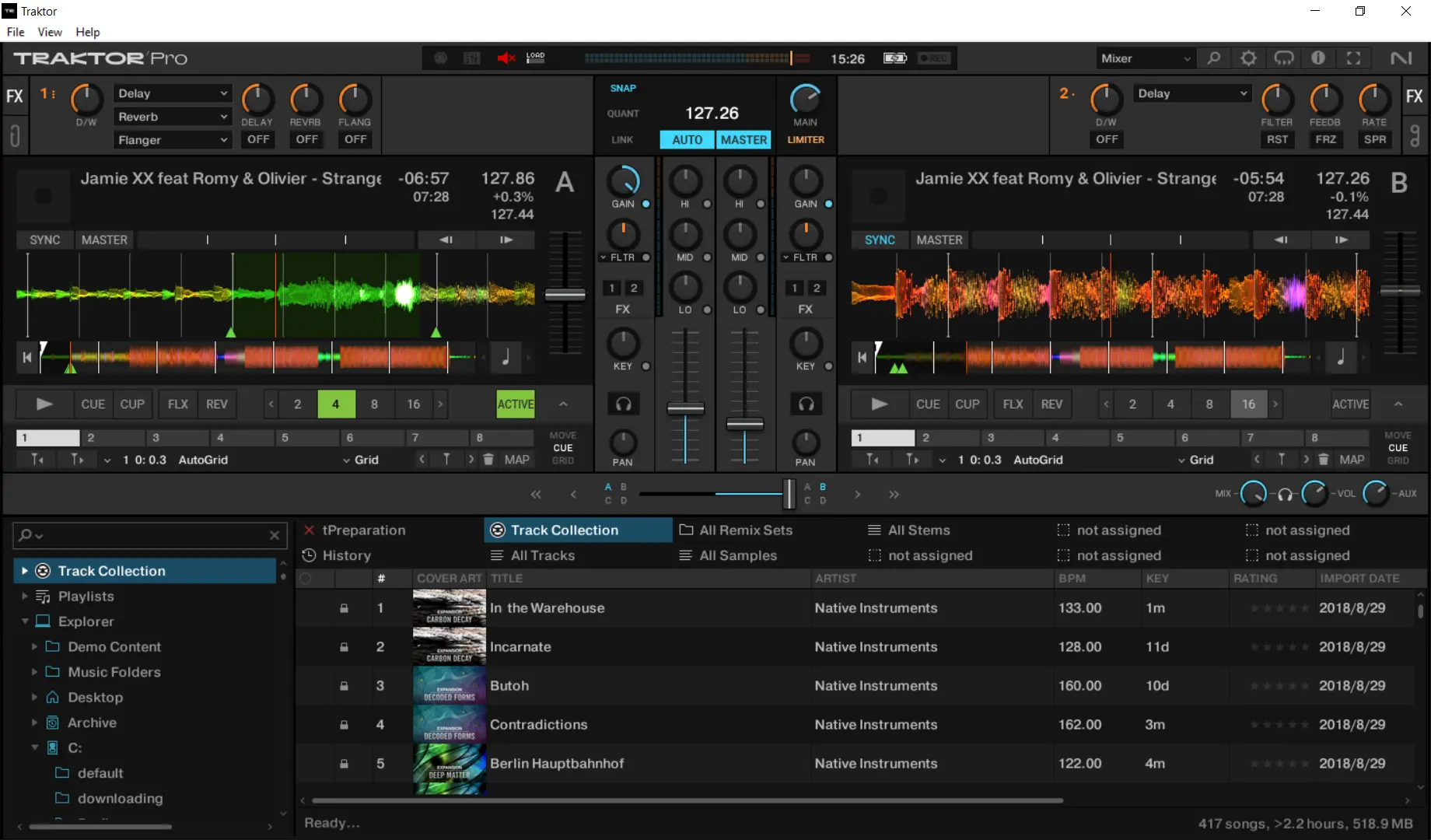Disable the AUTO master clock mode

pos(687,140)
